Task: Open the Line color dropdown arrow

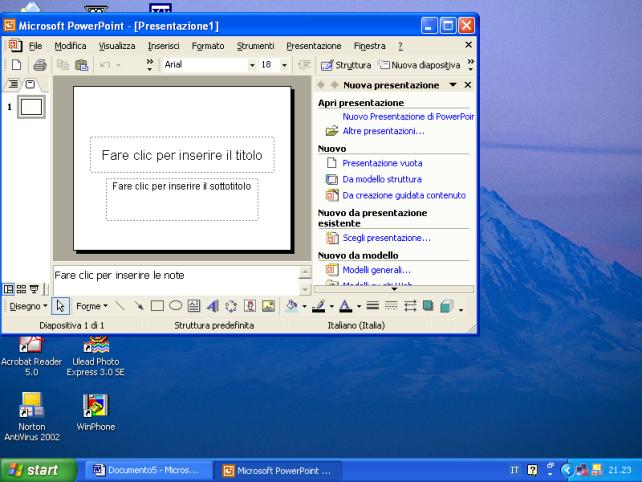Action: [331, 306]
